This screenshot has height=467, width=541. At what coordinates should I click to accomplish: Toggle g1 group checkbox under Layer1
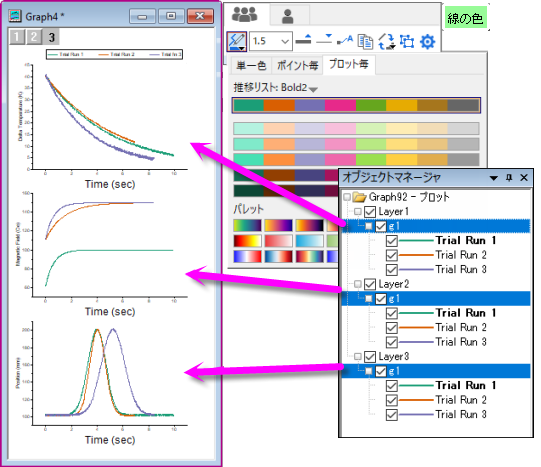click(381, 226)
